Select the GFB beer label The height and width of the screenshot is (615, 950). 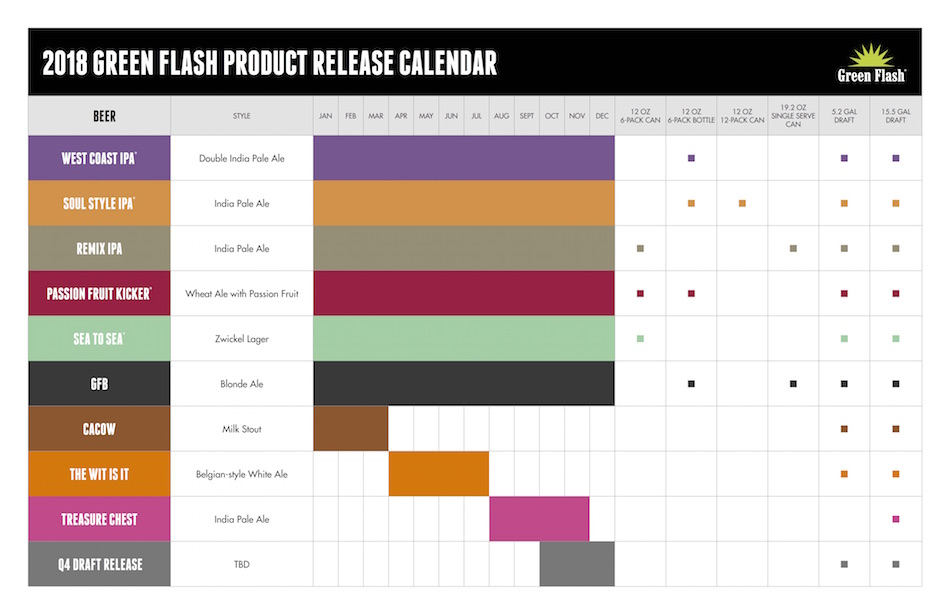coord(99,384)
